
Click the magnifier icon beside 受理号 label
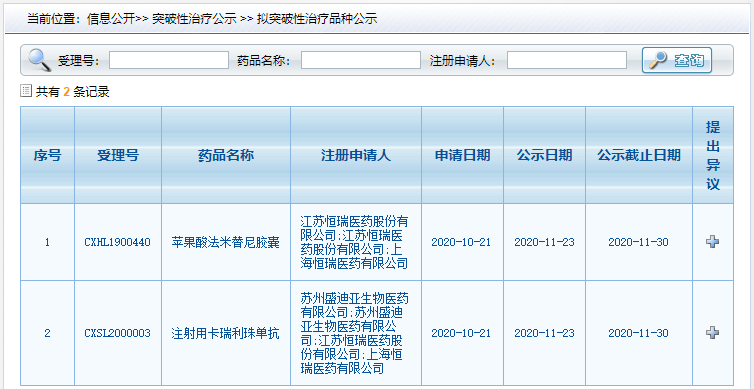coord(39,60)
